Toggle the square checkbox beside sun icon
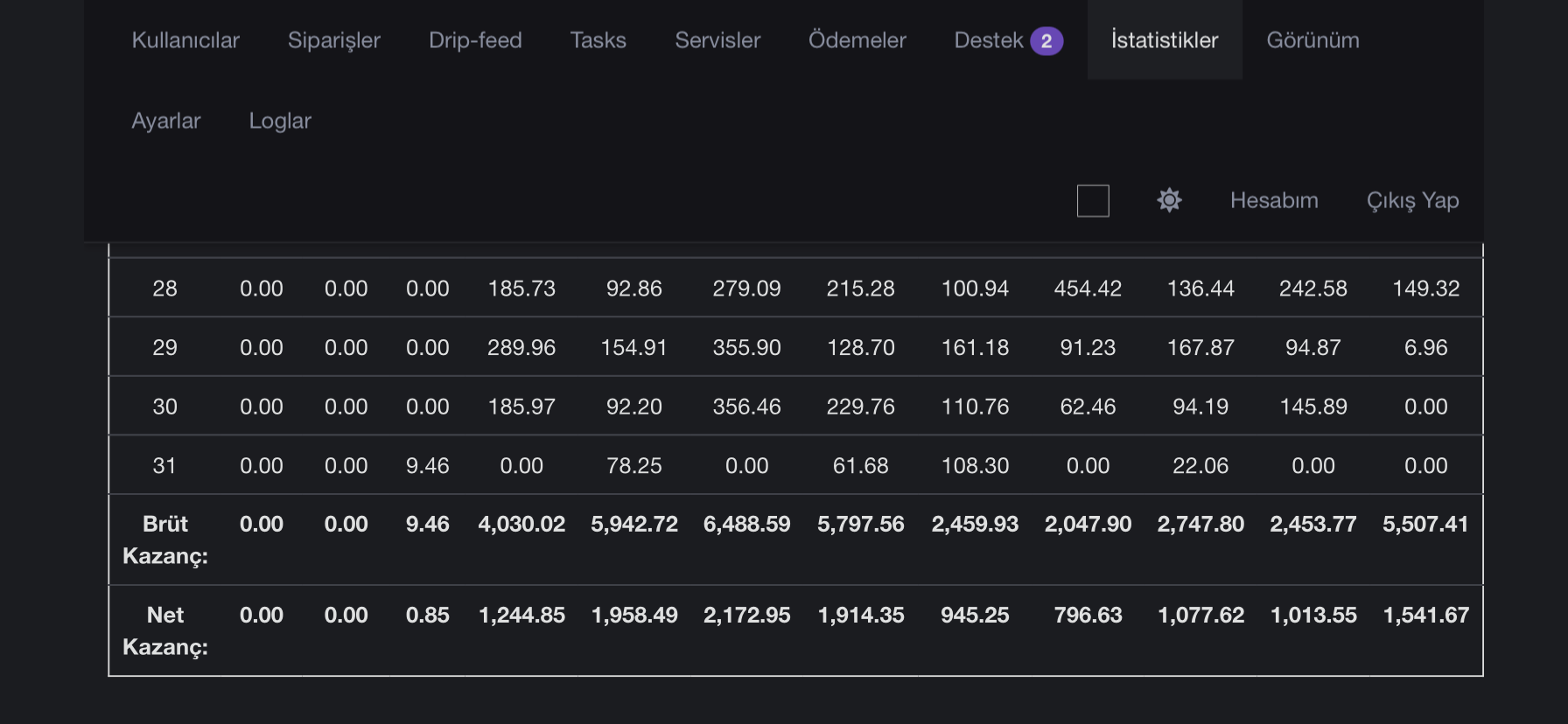This screenshot has height=724, width=1568. point(1093,200)
